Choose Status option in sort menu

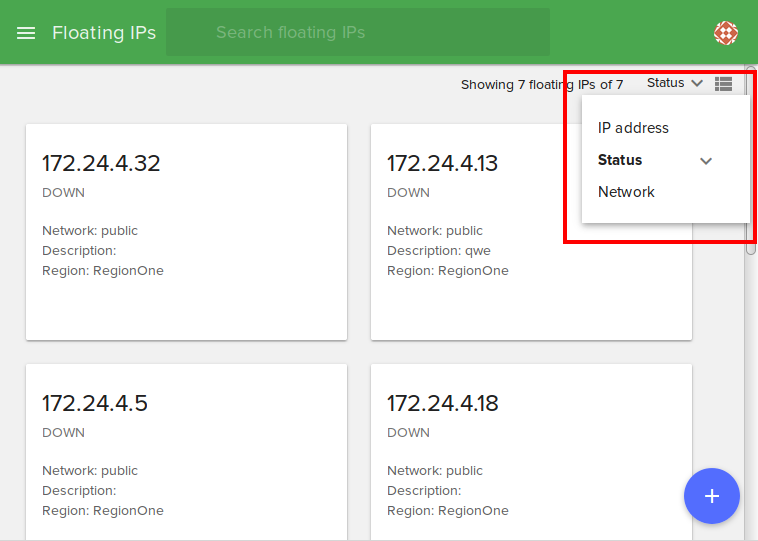coord(620,160)
